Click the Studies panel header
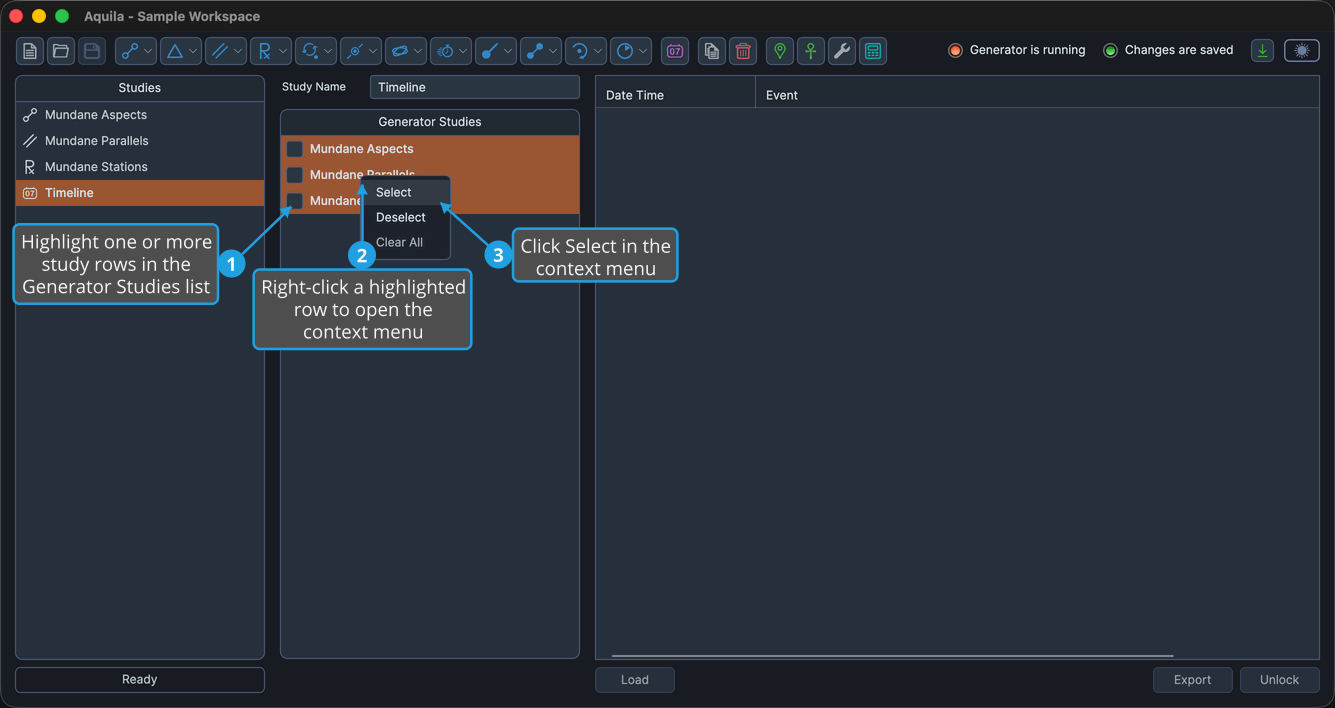Screen dimensions: 1335x708 click(x=140, y=88)
